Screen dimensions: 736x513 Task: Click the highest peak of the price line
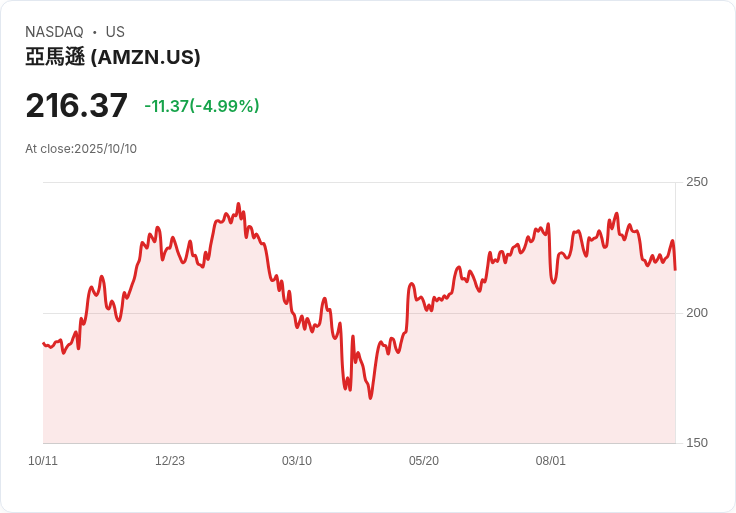click(238, 204)
